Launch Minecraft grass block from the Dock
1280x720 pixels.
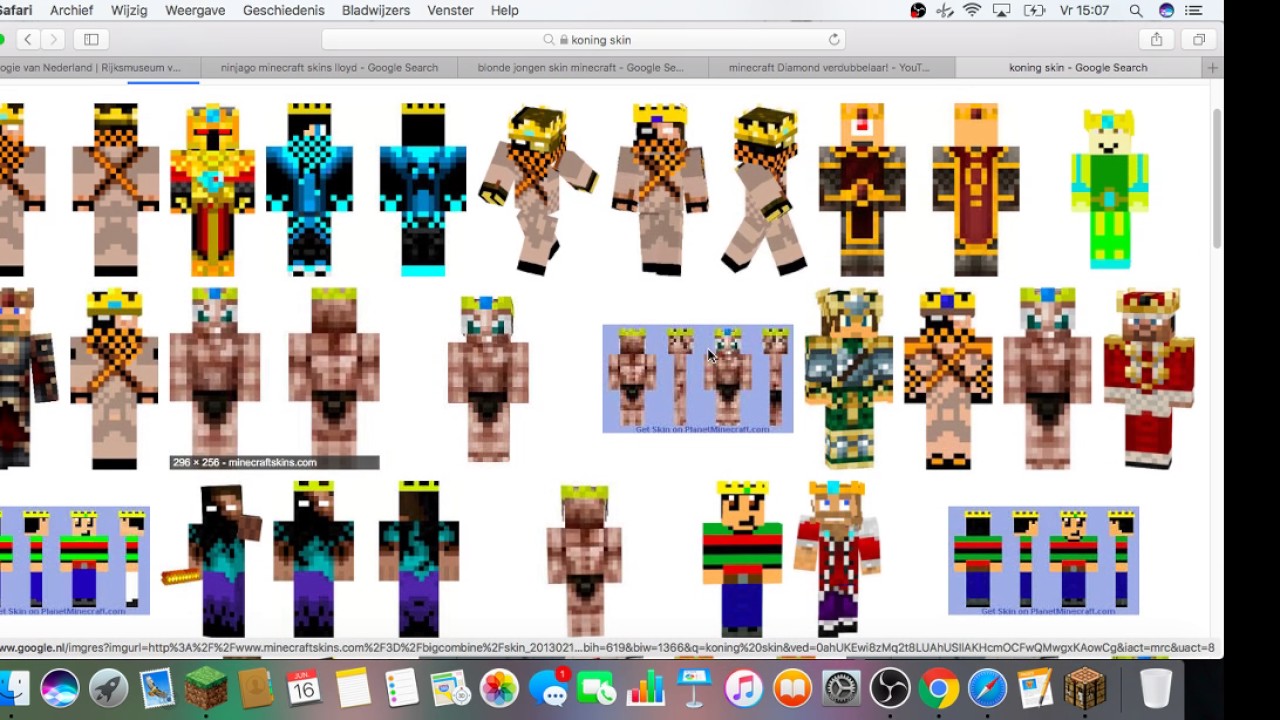(x=207, y=688)
